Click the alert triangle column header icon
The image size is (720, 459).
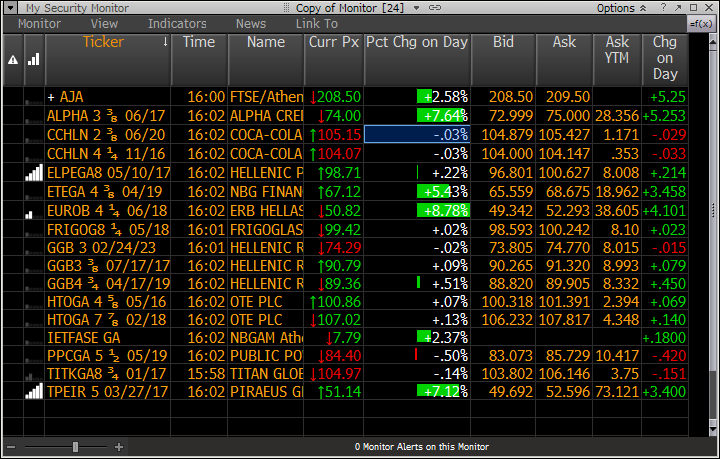pyautogui.click(x=12, y=60)
